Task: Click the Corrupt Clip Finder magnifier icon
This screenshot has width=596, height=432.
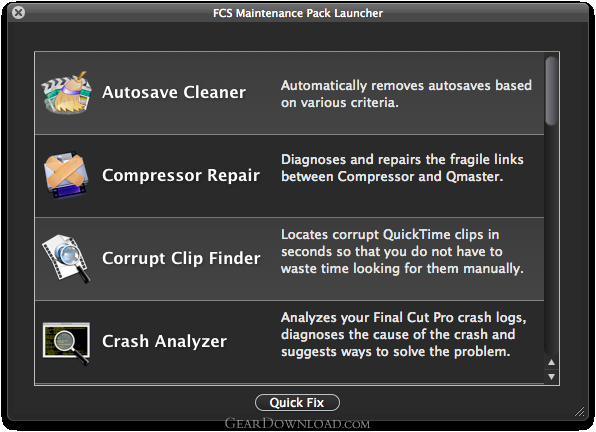Action: coord(67,259)
